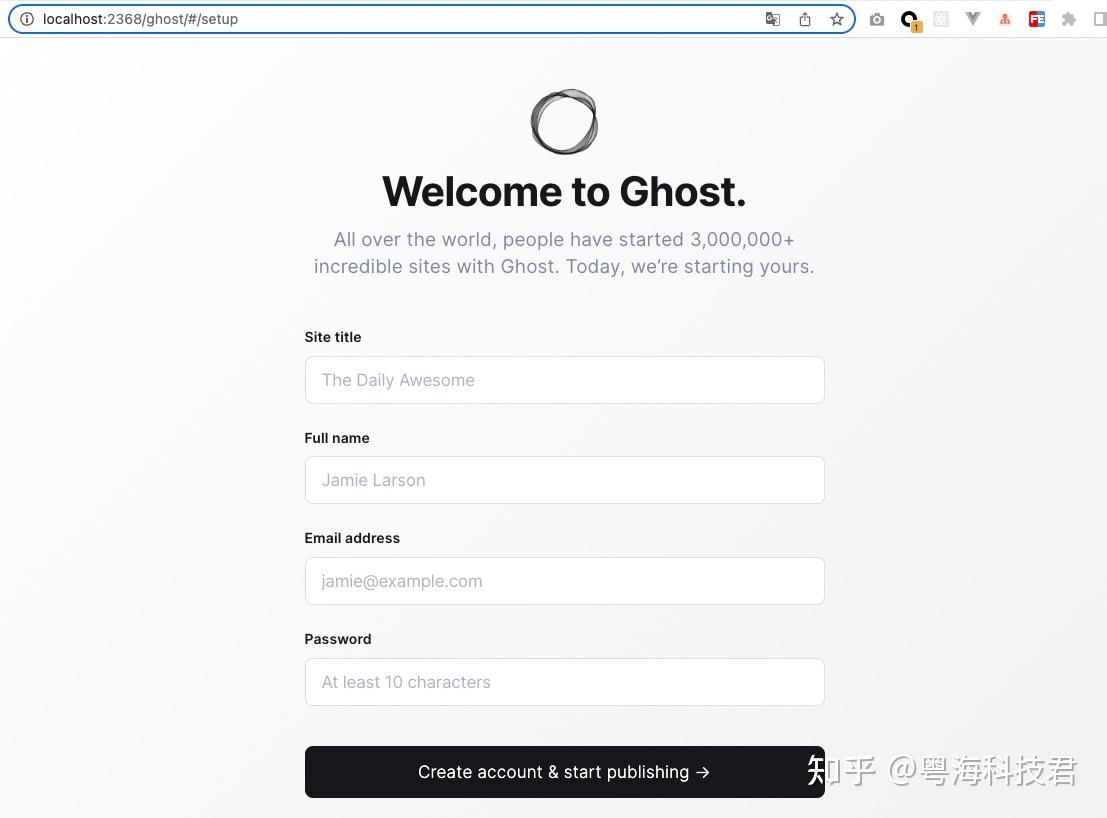1107x818 pixels.
Task: Click the share page icon
Action: click(x=805, y=19)
